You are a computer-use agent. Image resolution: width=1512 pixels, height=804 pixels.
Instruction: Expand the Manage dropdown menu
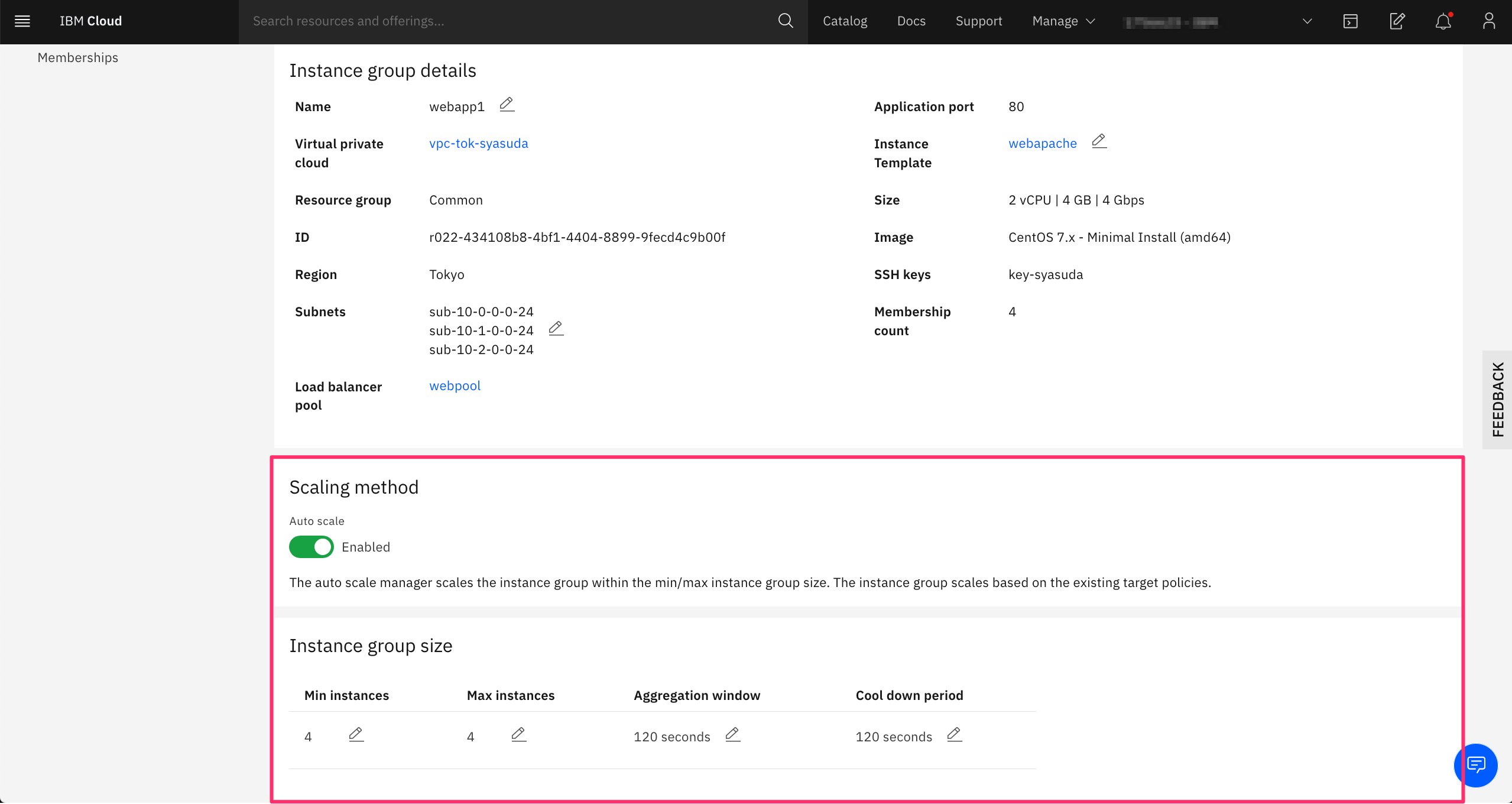pos(1063,21)
